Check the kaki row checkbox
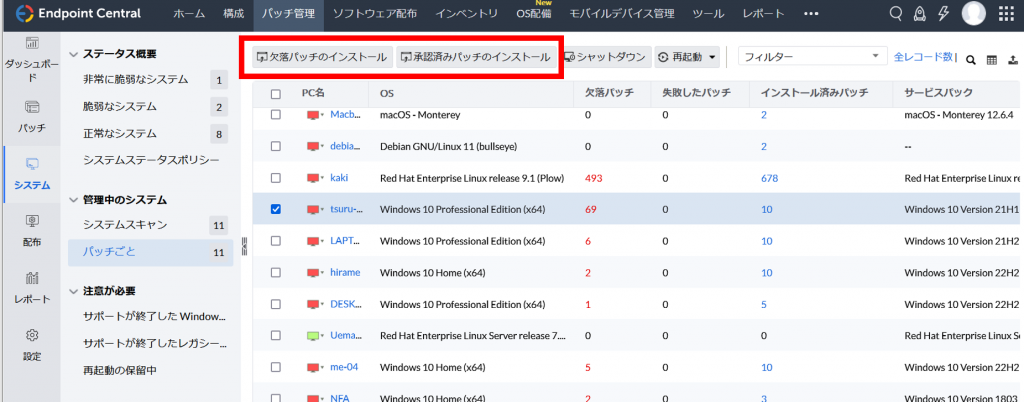This screenshot has width=1024, height=402. pos(276,178)
